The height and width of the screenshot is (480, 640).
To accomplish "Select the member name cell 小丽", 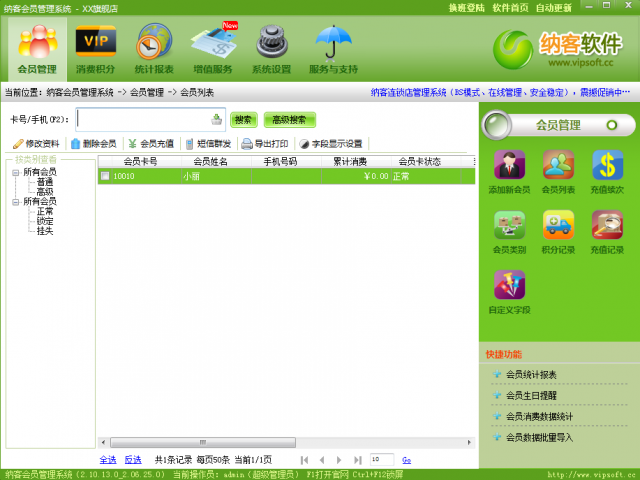I will click(216, 176).
